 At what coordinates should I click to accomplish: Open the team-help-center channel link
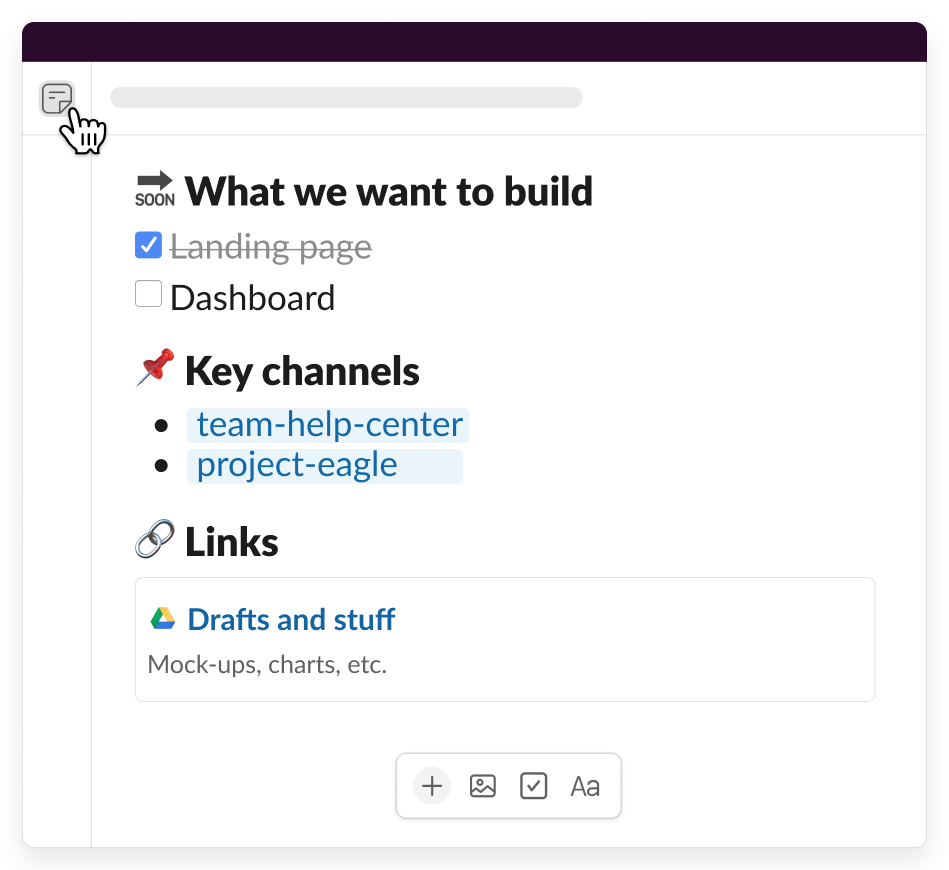pos(329,425)
